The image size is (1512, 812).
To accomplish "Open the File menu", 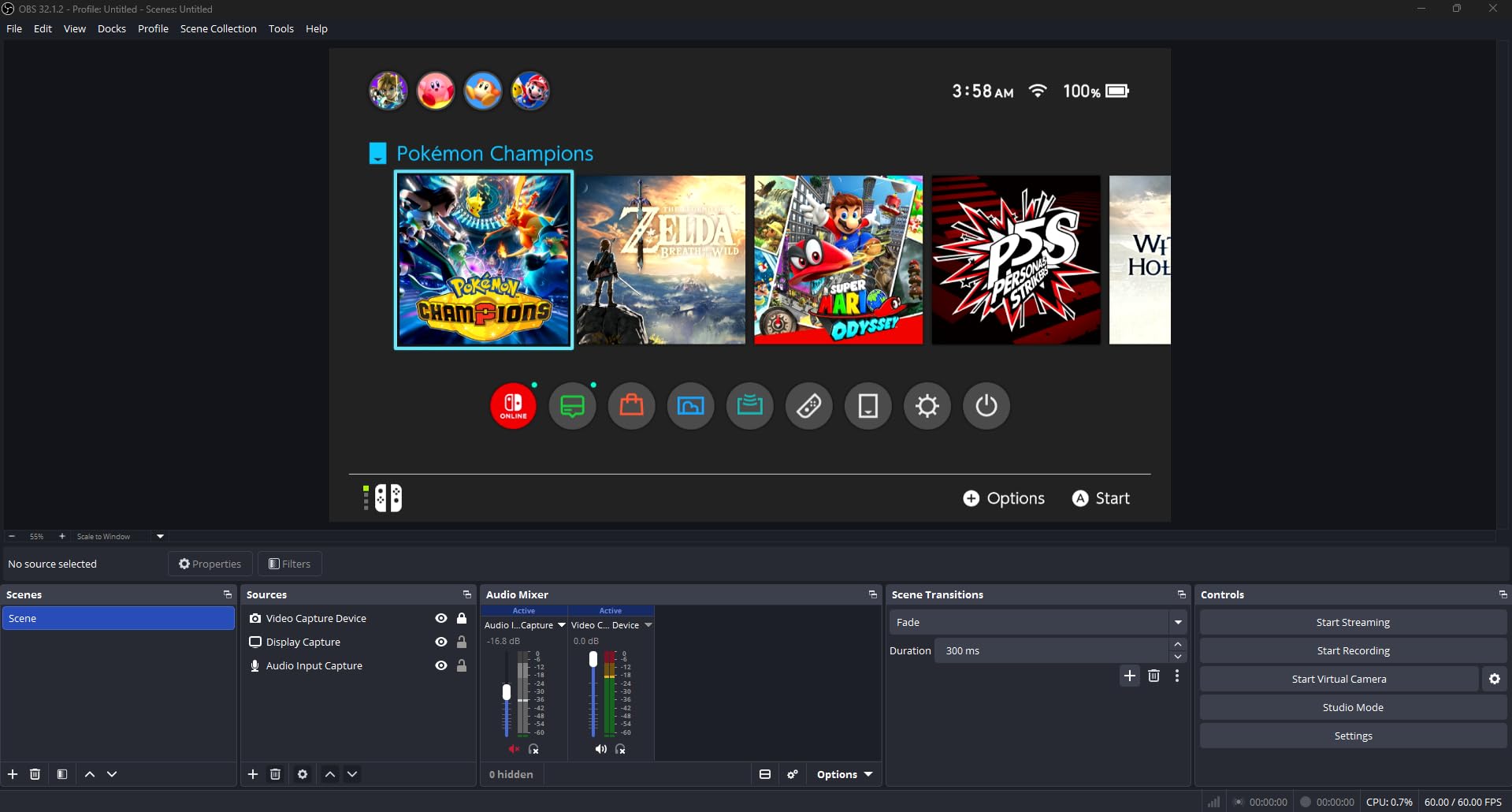I will point(14,28).
